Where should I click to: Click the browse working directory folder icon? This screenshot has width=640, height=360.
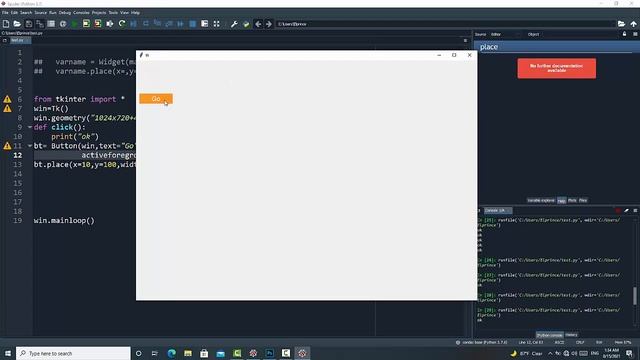click(x=621, y=24)
